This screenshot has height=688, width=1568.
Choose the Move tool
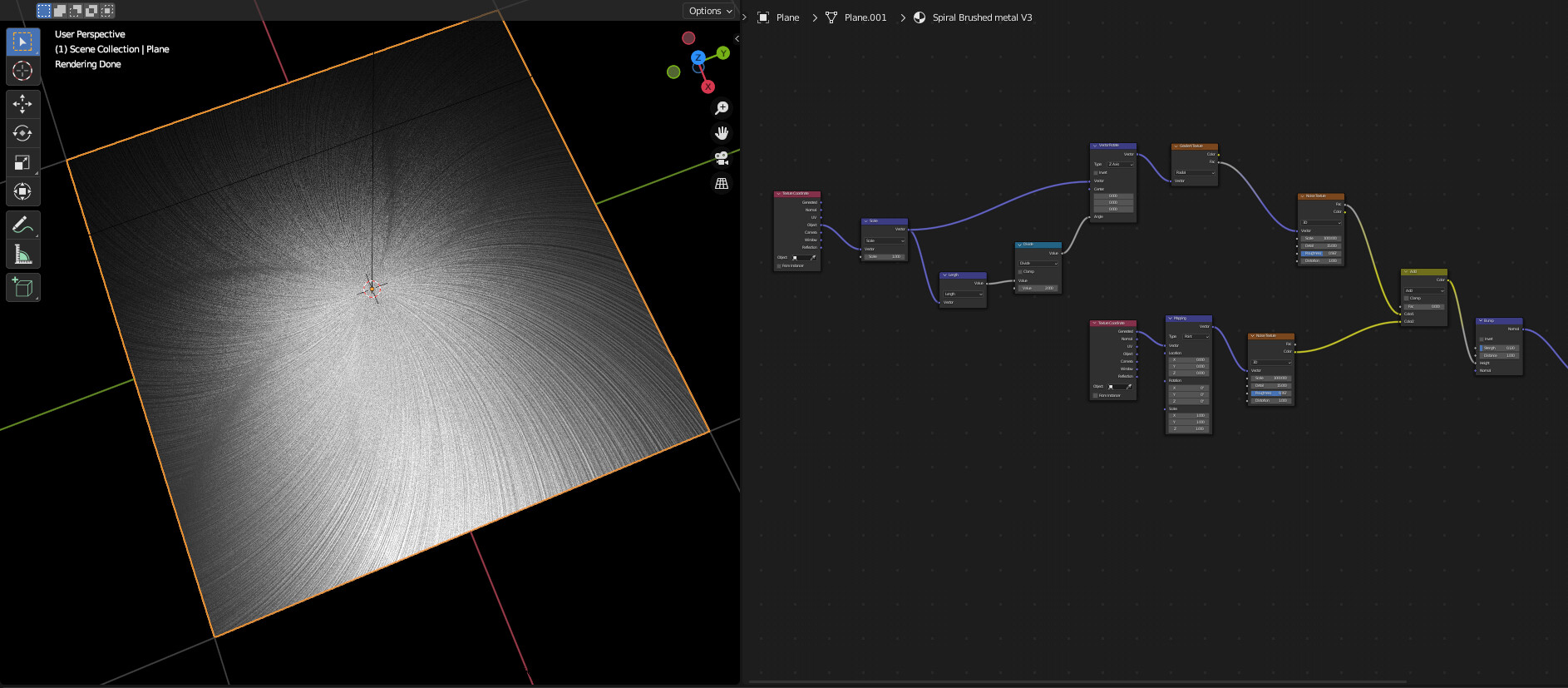pos(22,104)
